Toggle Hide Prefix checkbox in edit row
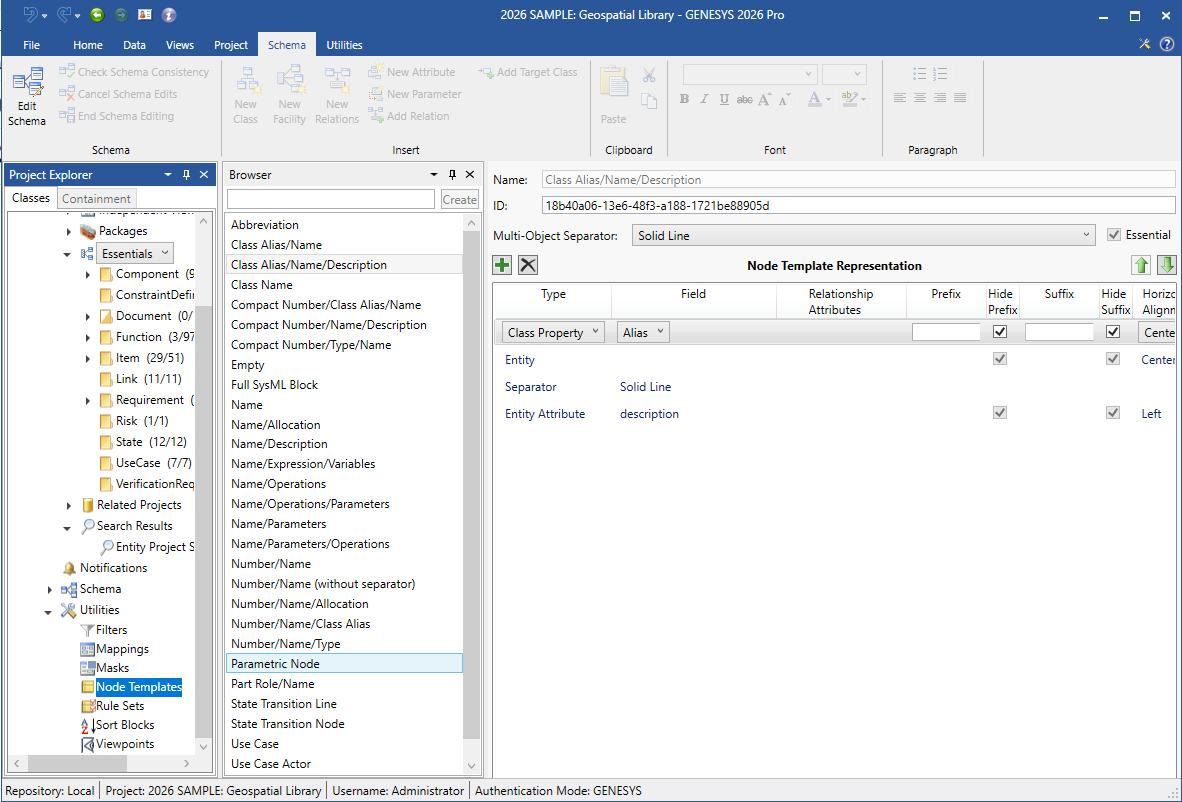Image resolution: width=1182 pixels, height=802 pixels. point(999,332)
